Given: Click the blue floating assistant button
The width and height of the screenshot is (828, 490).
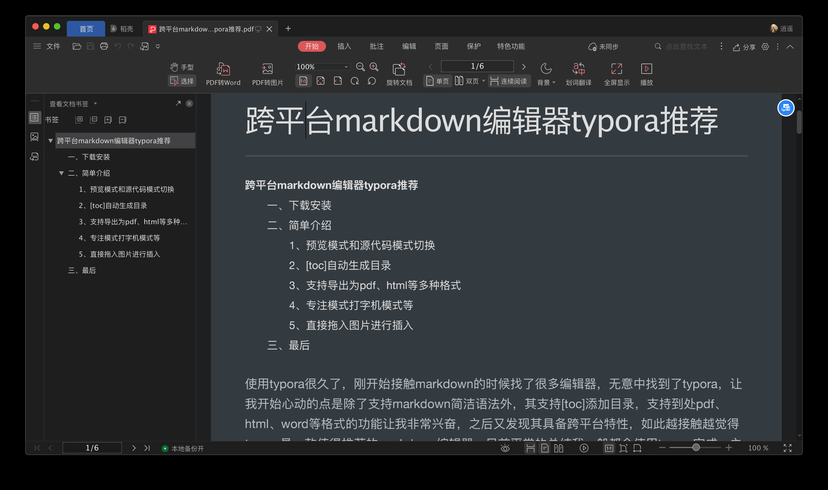Looking at the screenshot, I should [786, 108].
